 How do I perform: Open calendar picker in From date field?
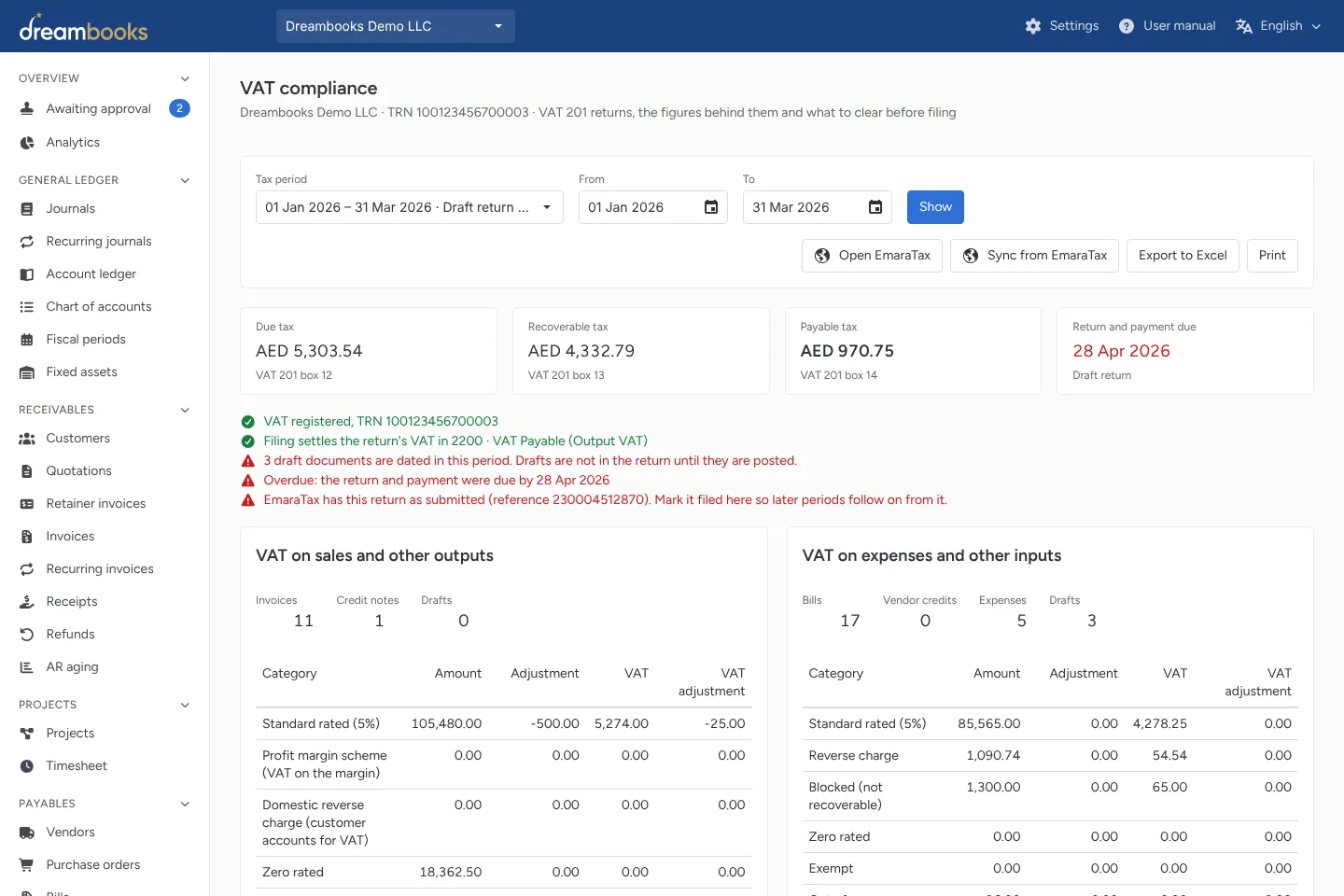point(711,207)
